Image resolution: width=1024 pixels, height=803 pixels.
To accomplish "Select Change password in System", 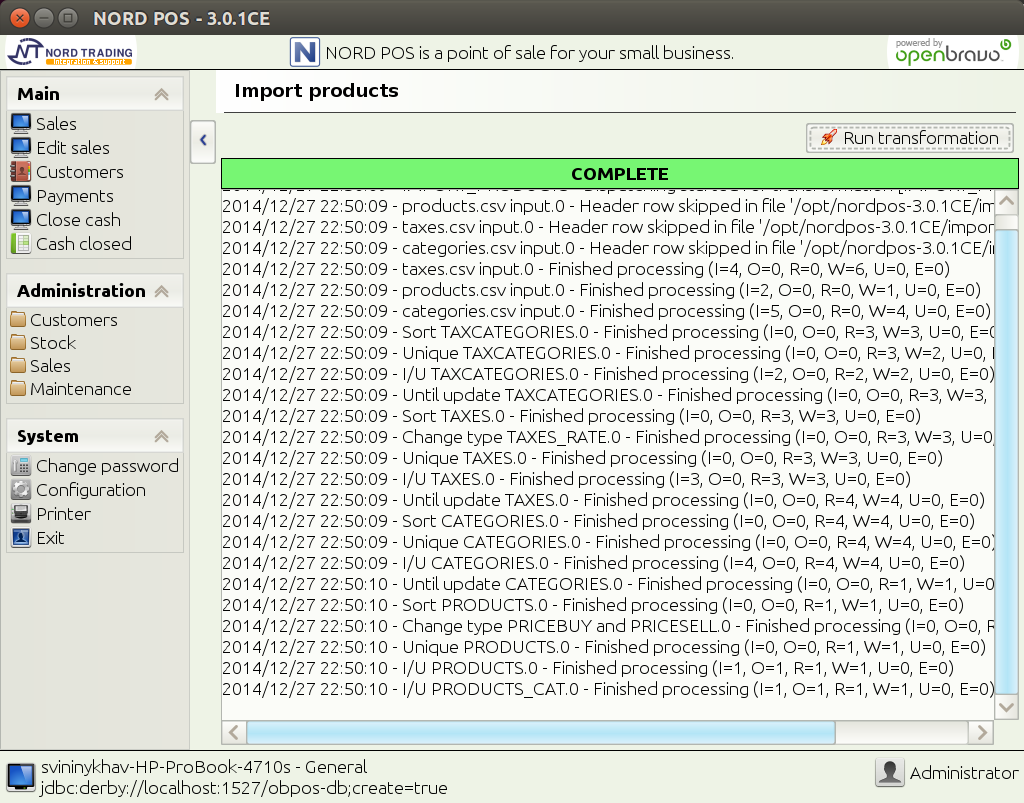I will point(107,465).
